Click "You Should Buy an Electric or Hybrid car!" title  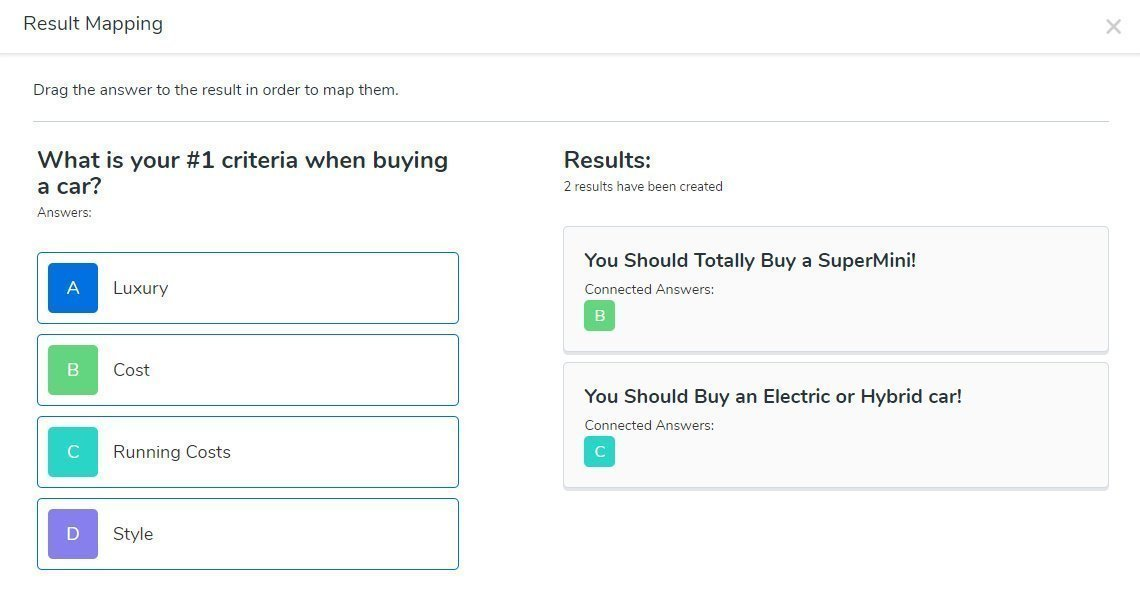tap(772, 397)
